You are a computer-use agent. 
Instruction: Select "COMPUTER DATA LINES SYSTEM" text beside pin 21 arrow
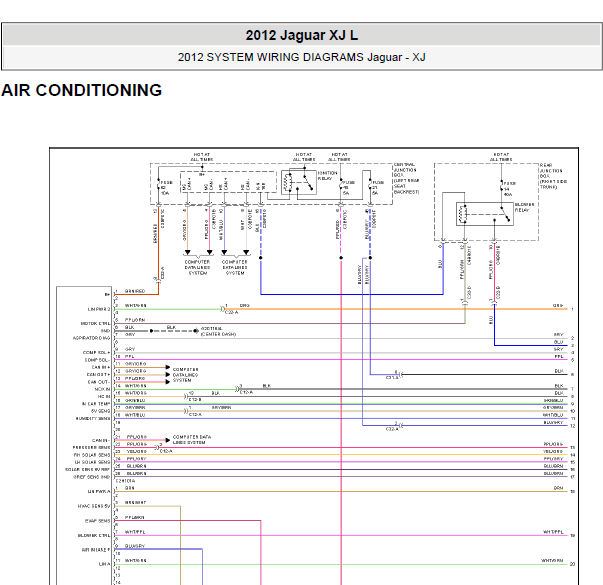point(192,440)
